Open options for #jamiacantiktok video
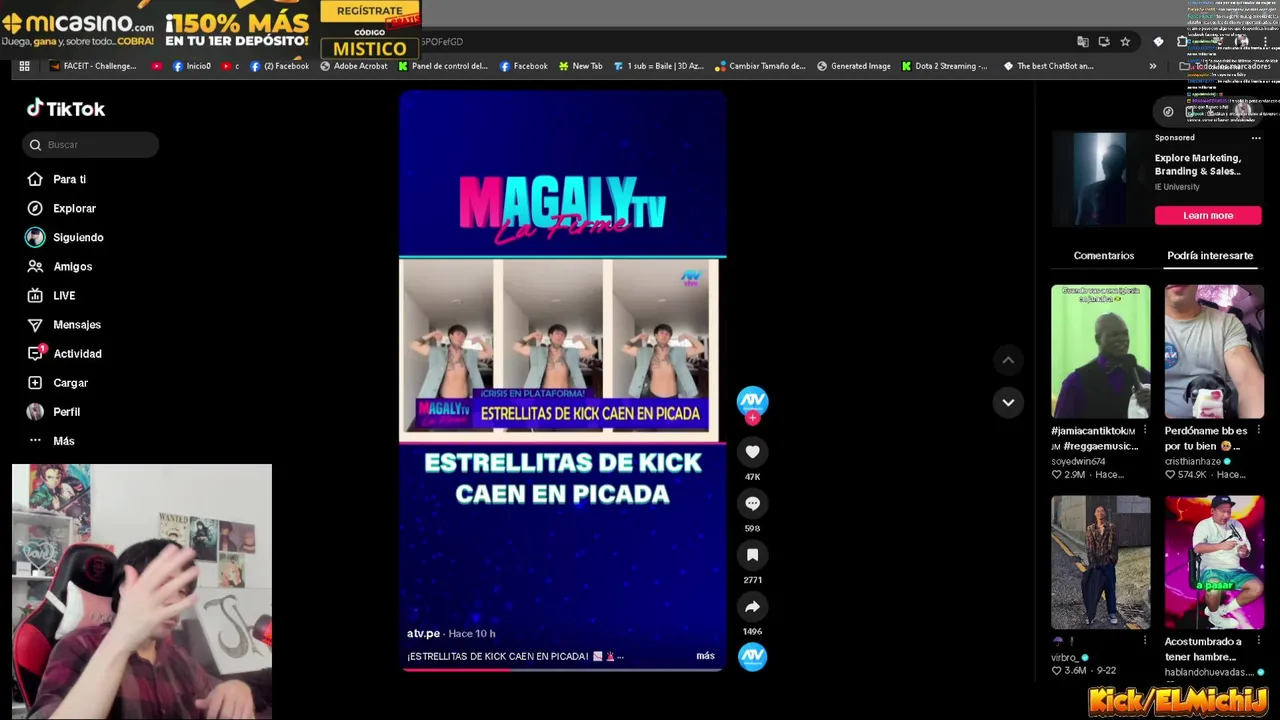The image size is (1280, 720). pos(1145,430)
